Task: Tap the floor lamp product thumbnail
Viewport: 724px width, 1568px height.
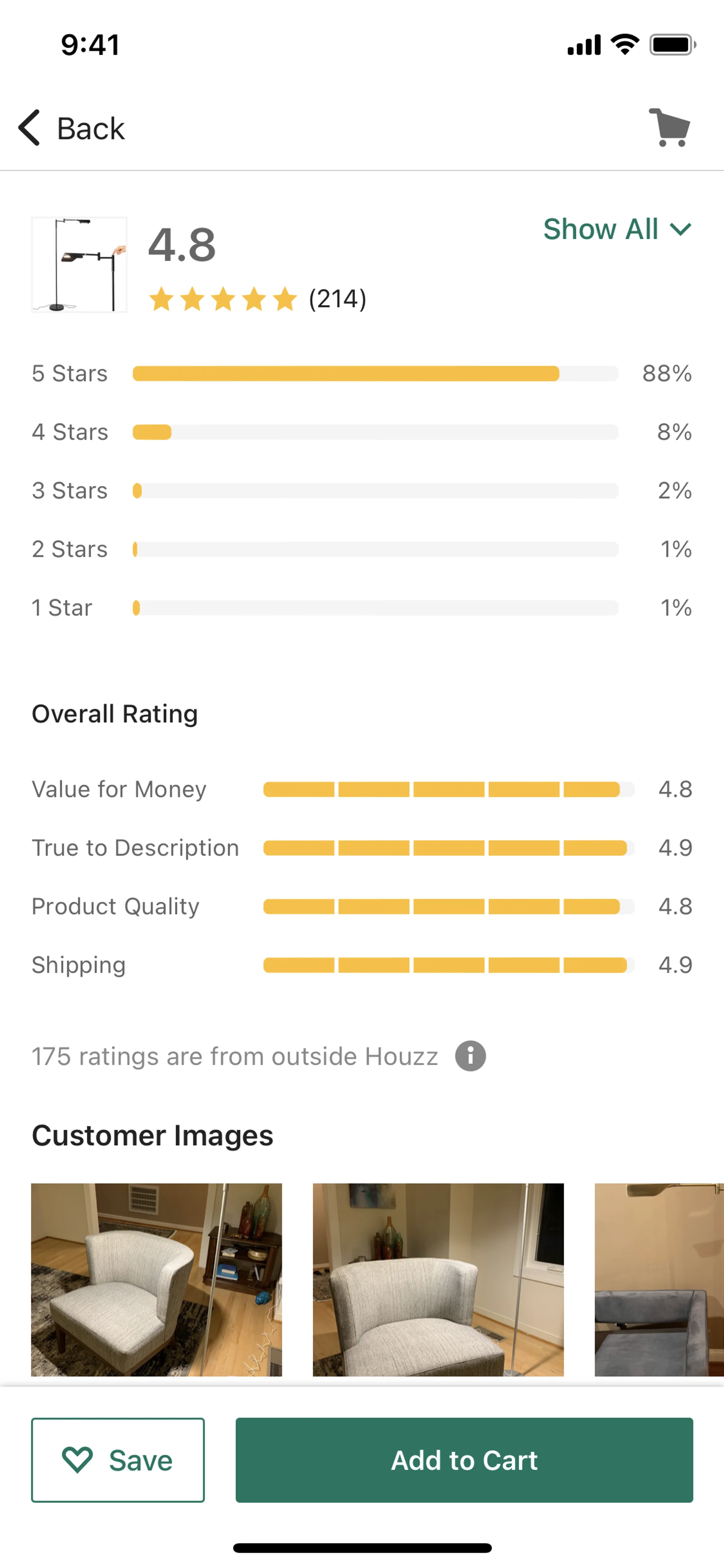Action: coord(79,265)
